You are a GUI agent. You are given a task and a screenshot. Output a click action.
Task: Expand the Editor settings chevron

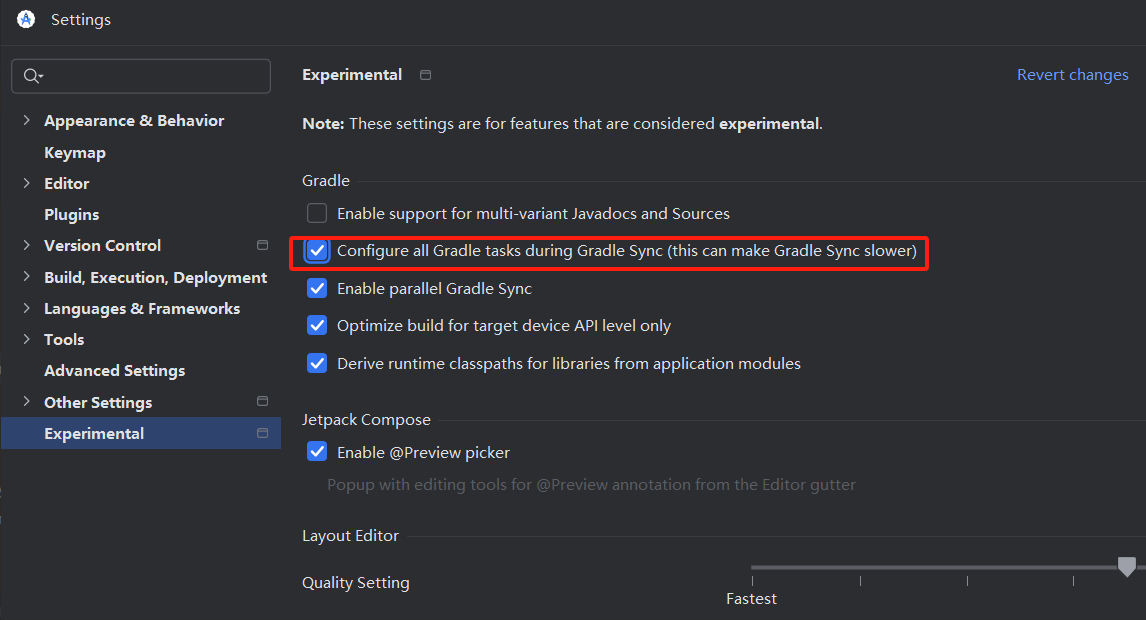click(26, 184)
